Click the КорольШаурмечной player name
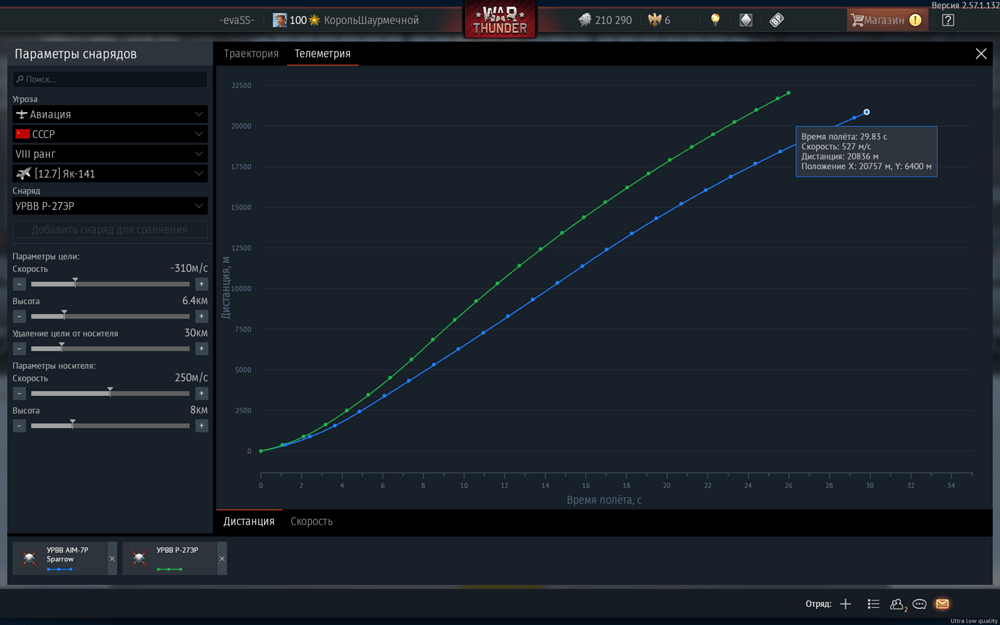This screenshot has width=1000, height=625. click(x=371, y=20)
